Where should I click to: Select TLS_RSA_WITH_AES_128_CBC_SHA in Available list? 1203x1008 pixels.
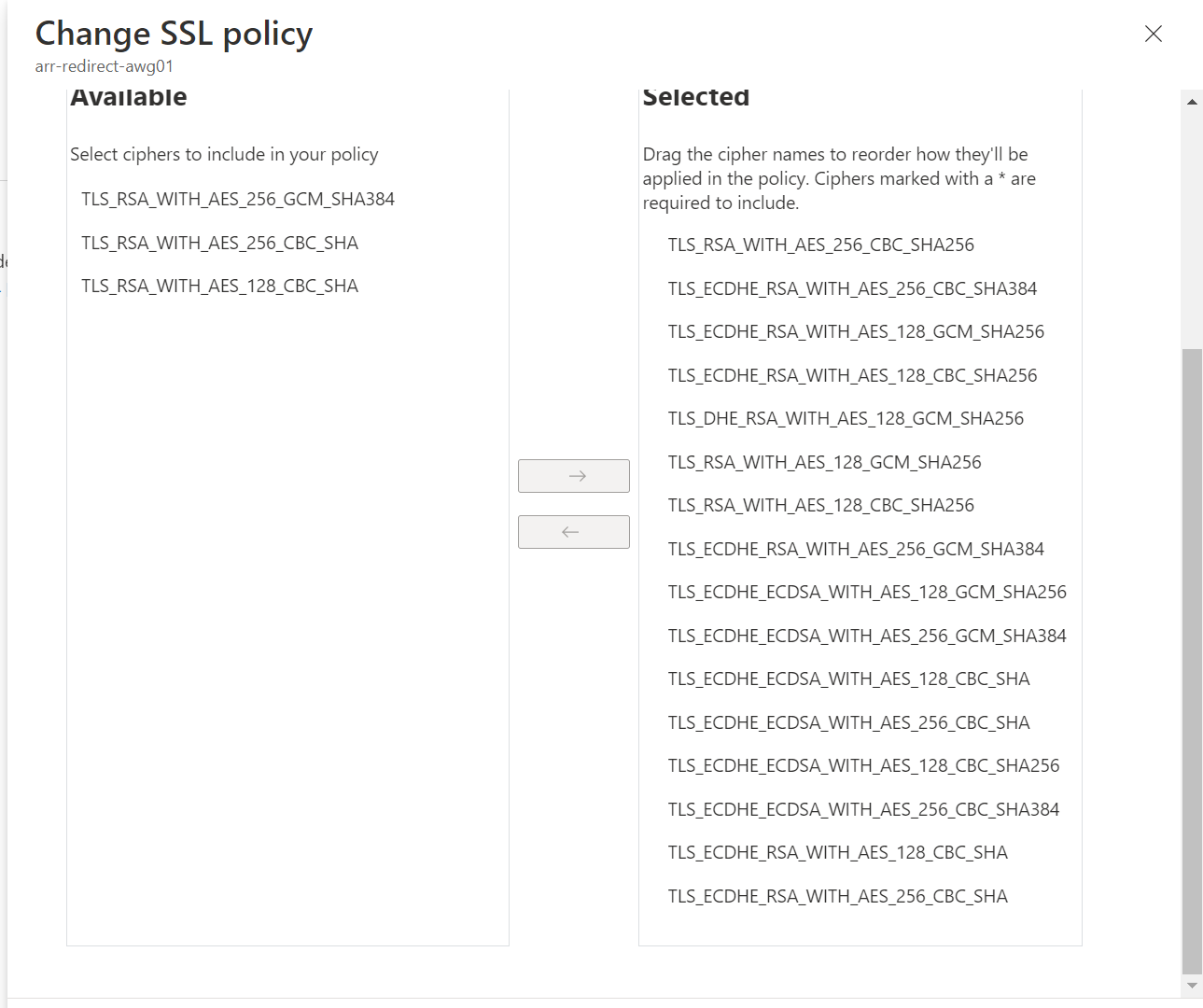220,286
